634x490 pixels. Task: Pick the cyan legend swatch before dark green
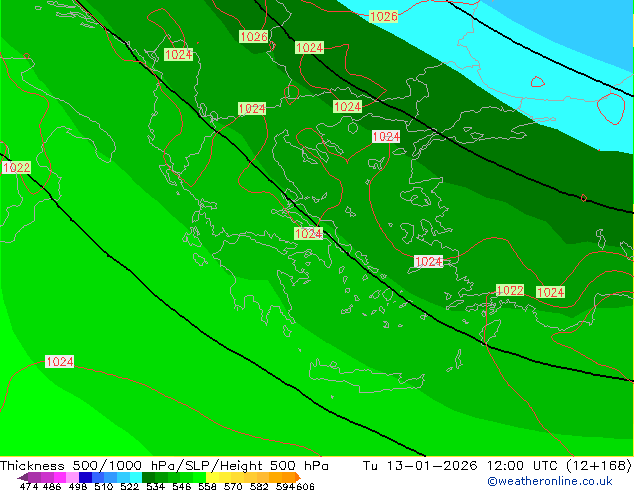pos(136,477)
